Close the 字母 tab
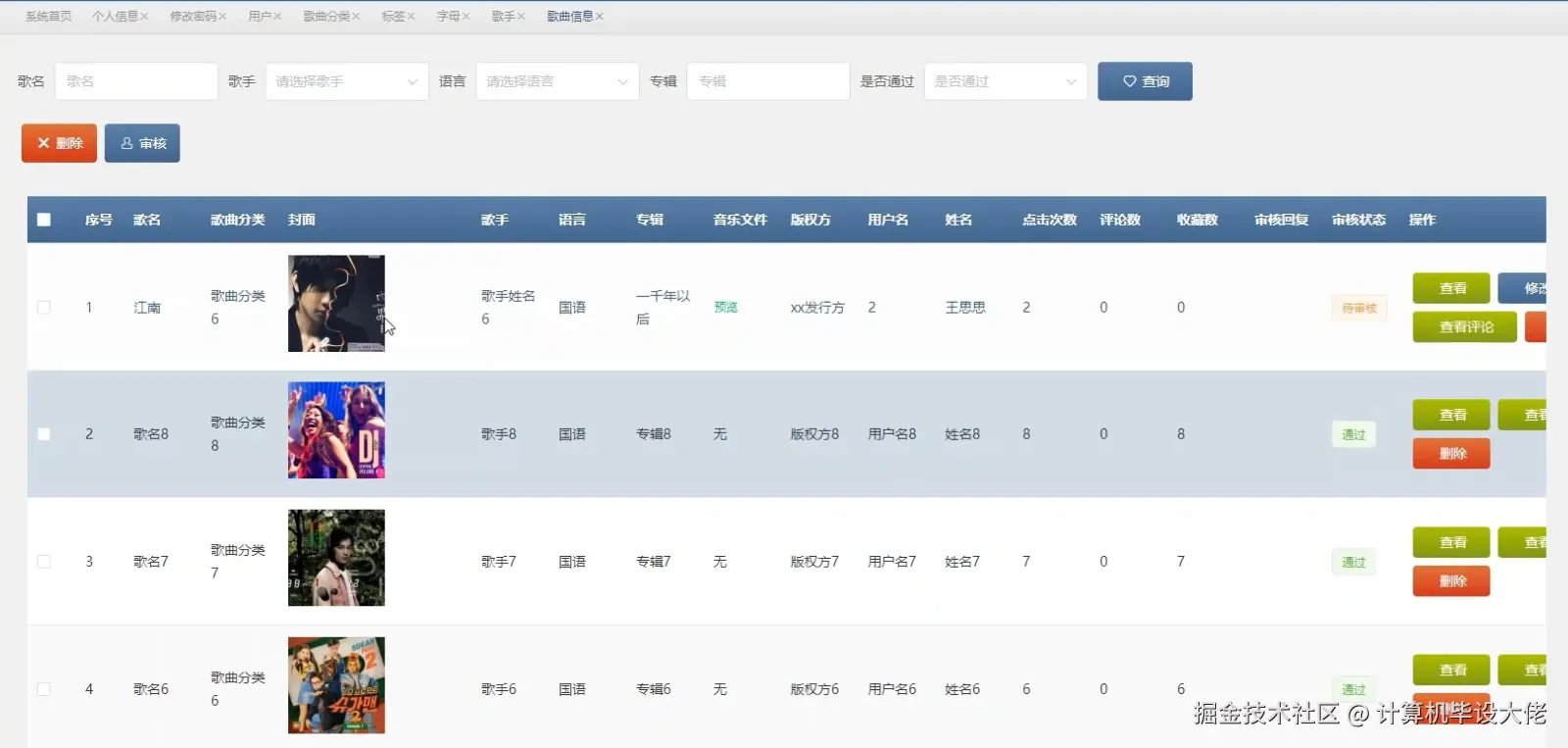The image size is (1568, 748). click(x=465, y=17)
